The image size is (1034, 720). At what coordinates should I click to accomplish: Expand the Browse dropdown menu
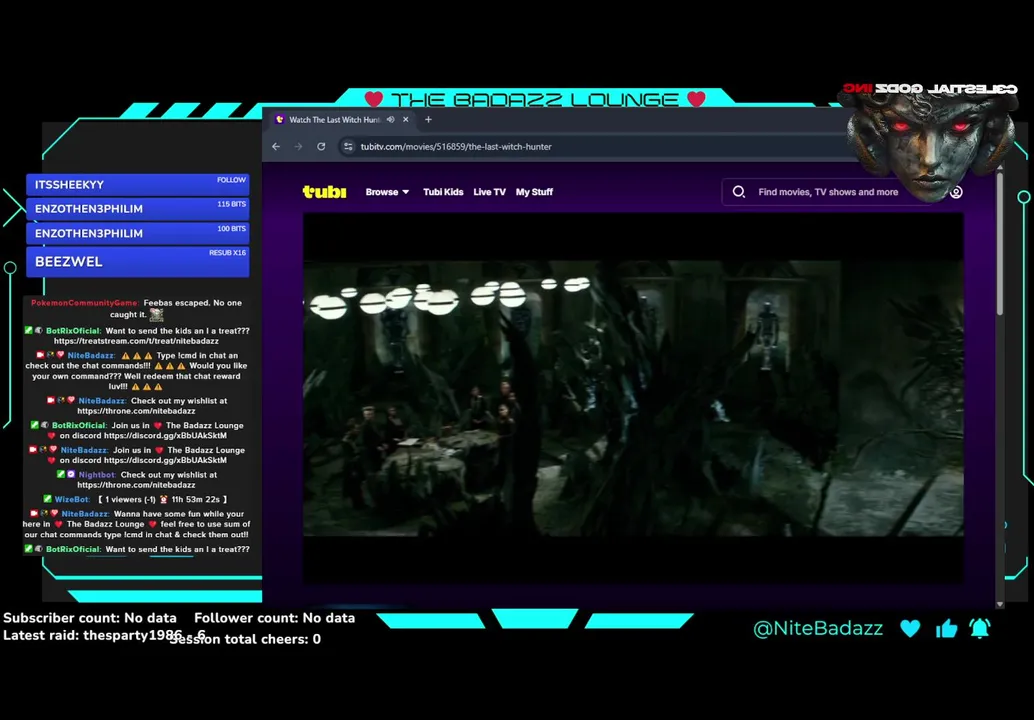[387, 192]
